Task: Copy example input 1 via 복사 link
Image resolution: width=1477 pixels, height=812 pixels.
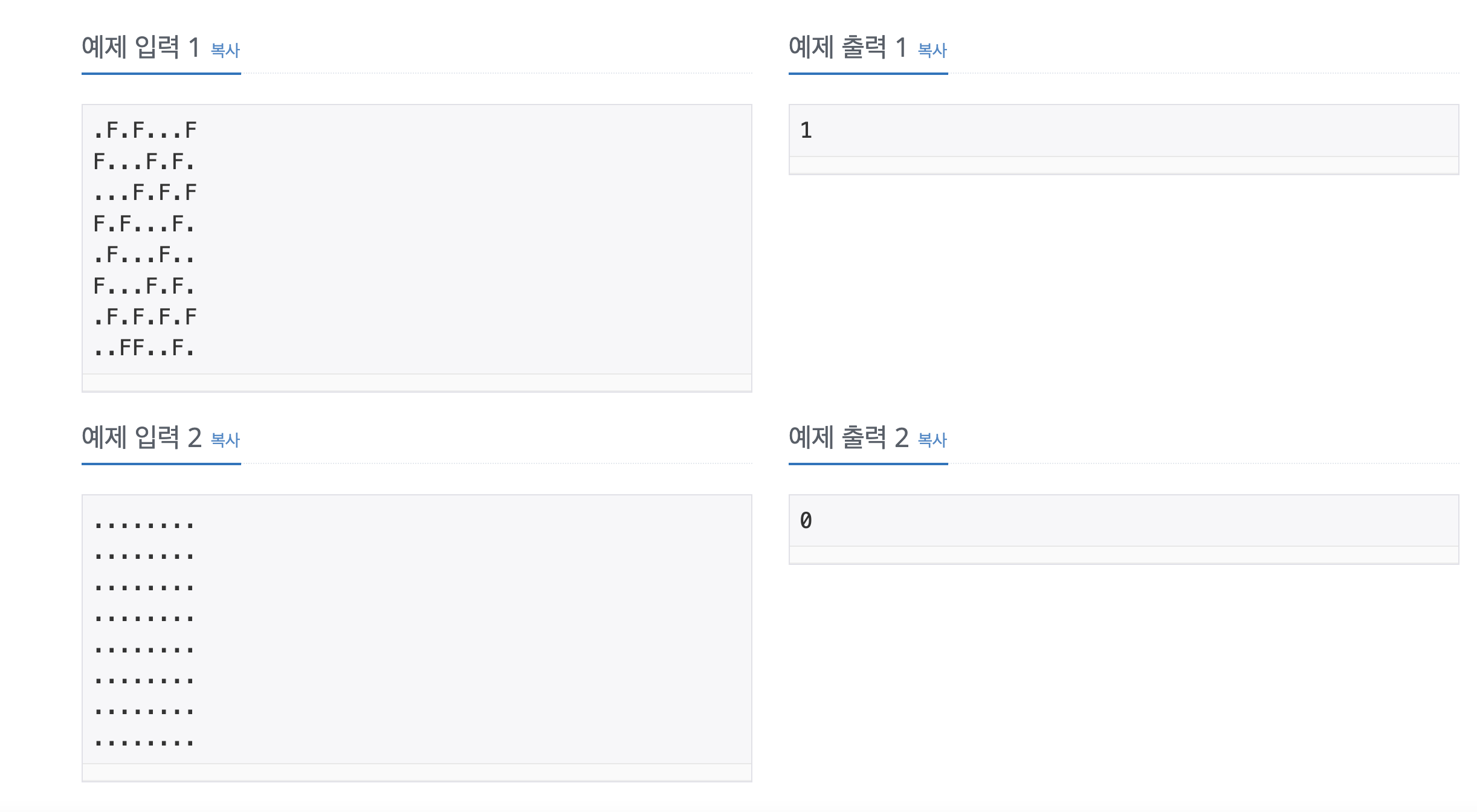Action: coord(225,50)
